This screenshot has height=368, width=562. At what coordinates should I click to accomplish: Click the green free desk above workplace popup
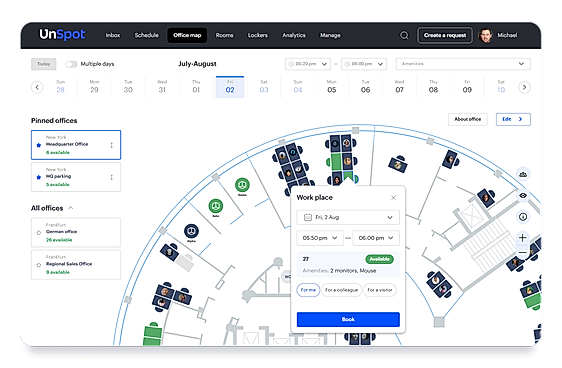point(337,162)
